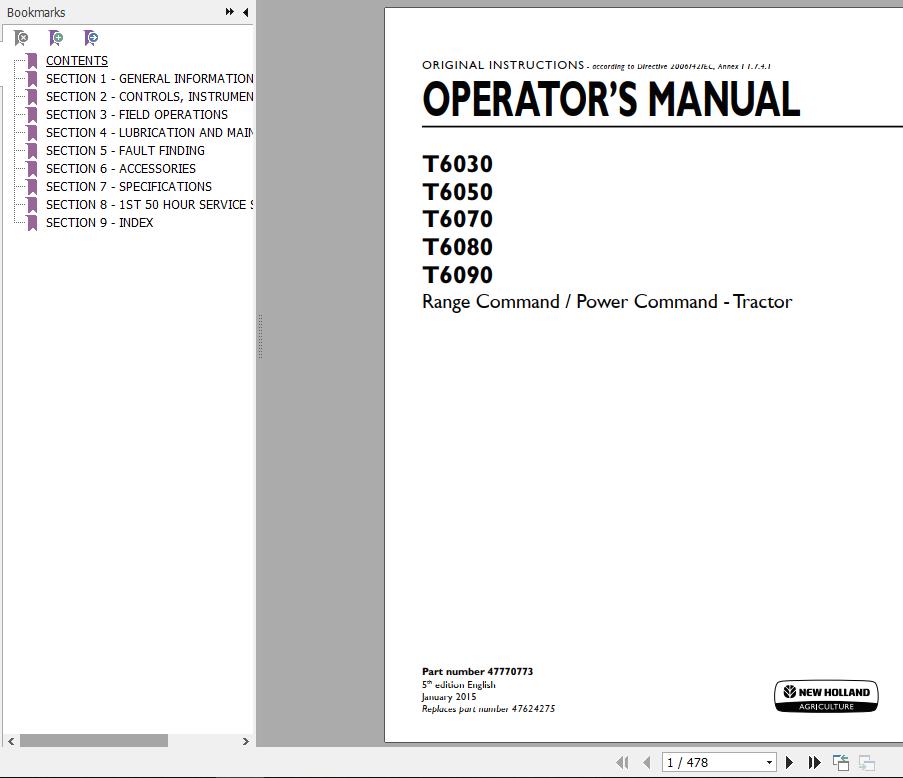Click bookmarks scrollbar right arrow
The image size is (903, 778).
[x=246, y=741]
